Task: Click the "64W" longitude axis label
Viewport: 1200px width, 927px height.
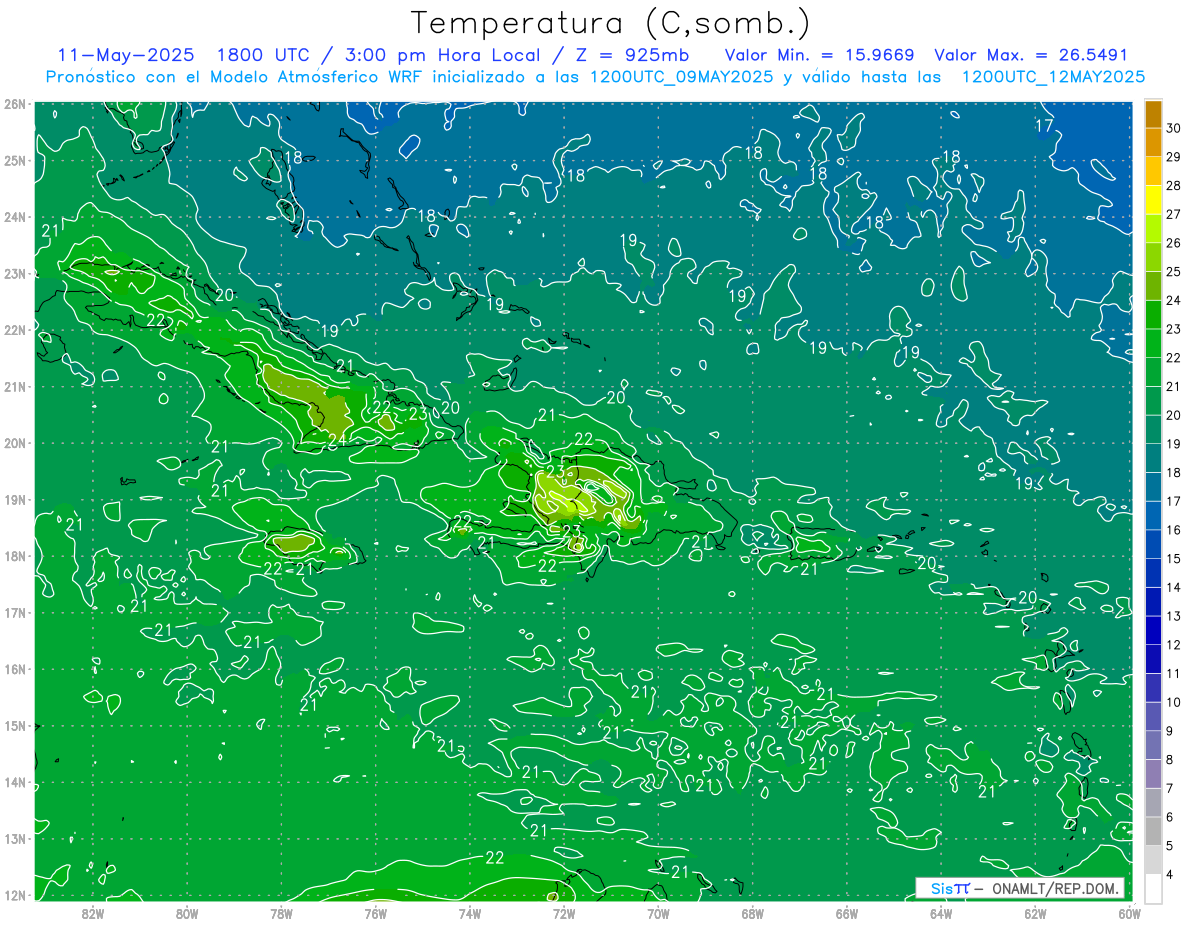Action: [x=940, y=913]
